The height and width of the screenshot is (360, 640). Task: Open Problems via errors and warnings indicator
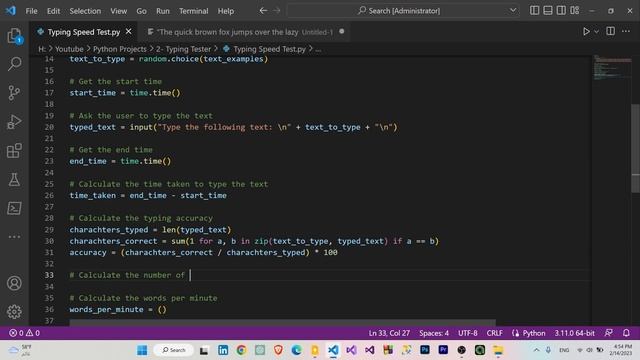coord(24,333)
